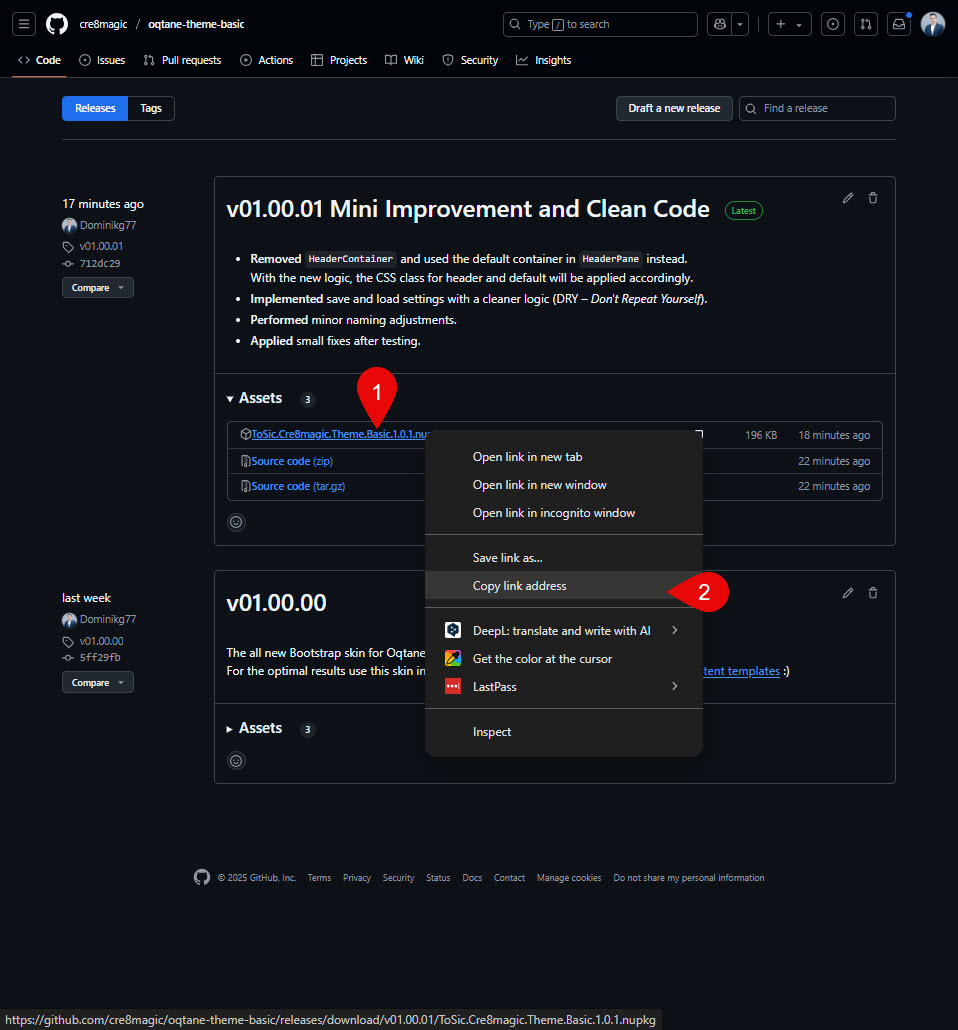Viewport: 958px width, 1030px height.
Task: Go to GitHub home via Octocat logo
Action: point(57,24)
